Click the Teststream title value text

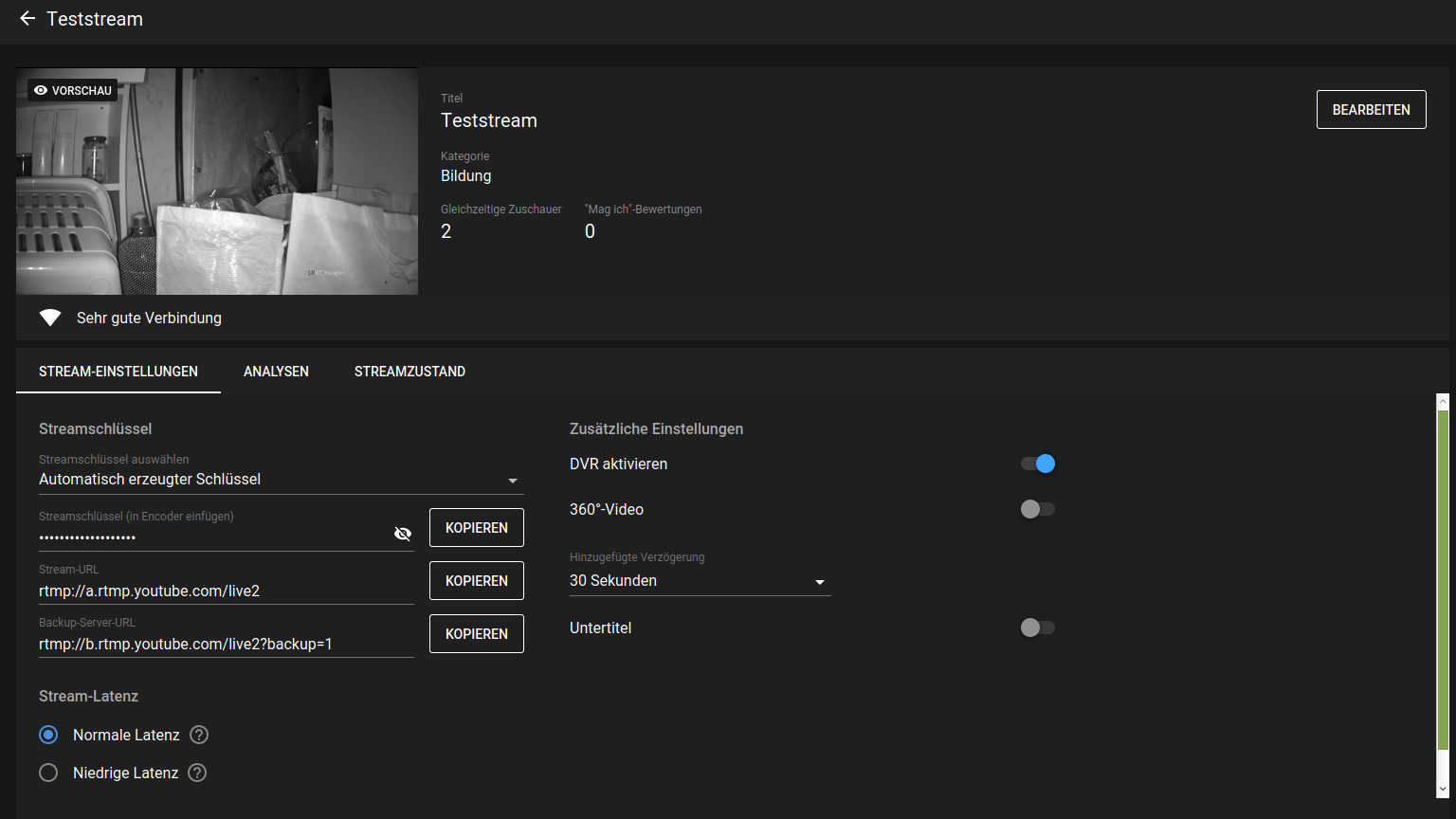pyautogui.click(x=489, y=120)
